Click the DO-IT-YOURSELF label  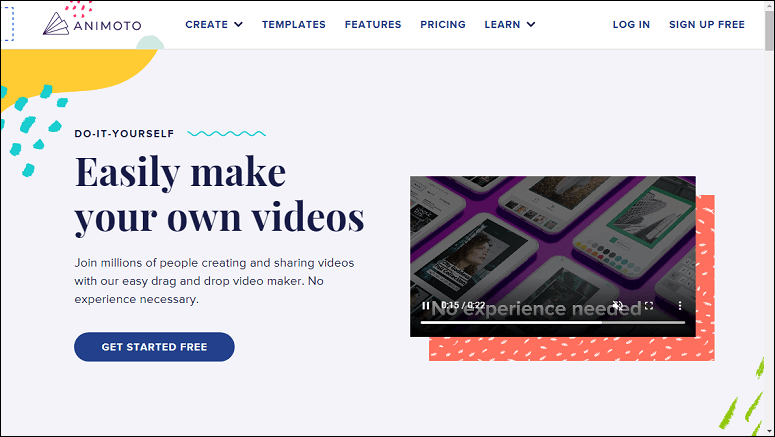tap(124, 133)
